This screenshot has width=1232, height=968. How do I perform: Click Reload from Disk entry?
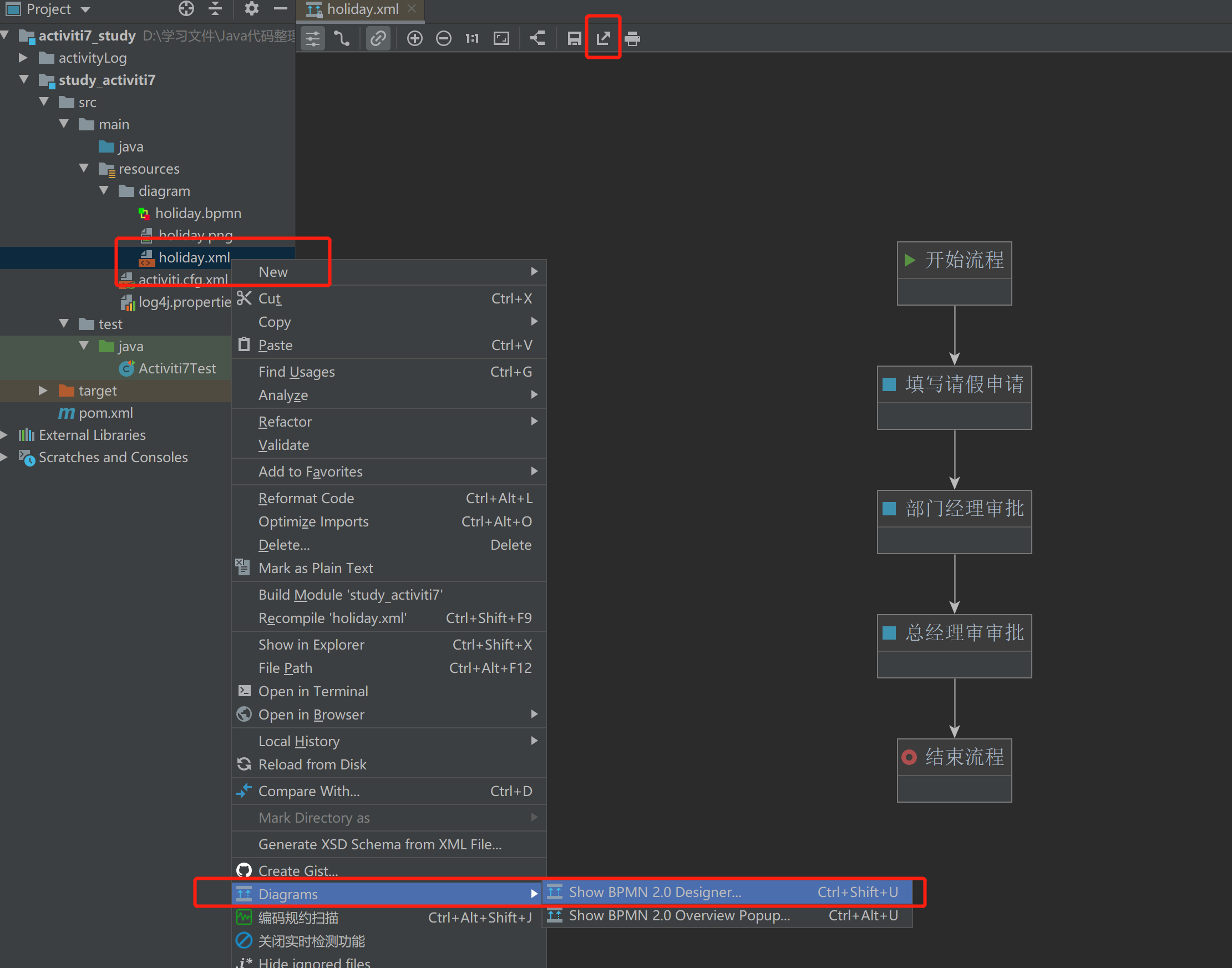click(389, 764)
